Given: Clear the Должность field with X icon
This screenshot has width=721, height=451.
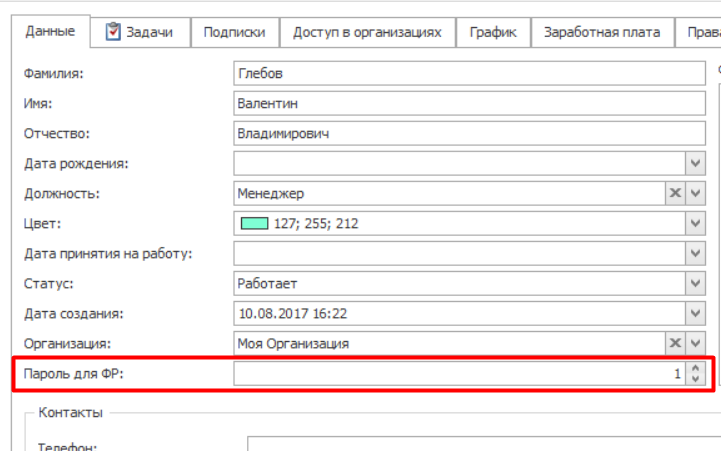Looking at the screenshot, I should point(675,193).
